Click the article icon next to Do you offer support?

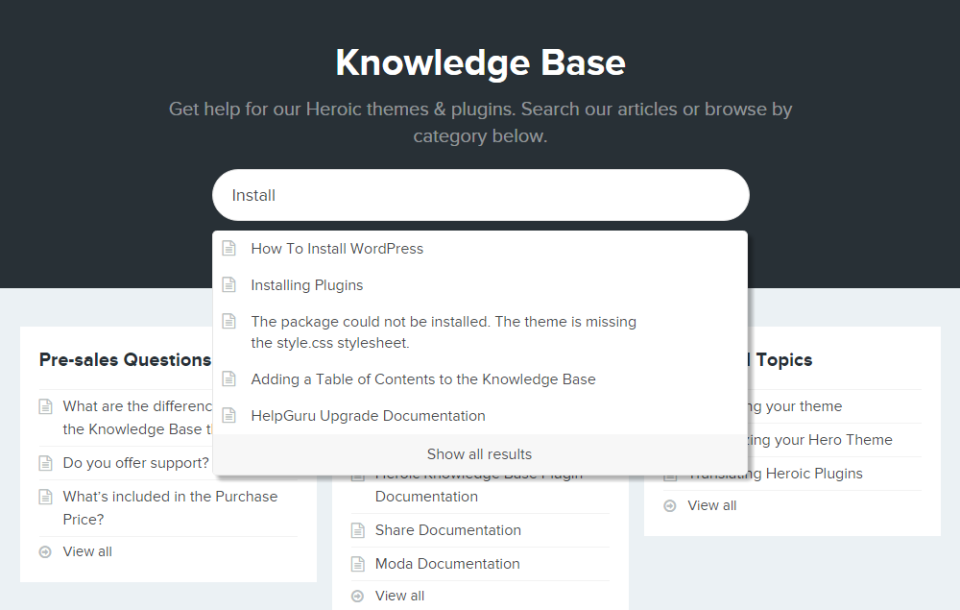44,462
